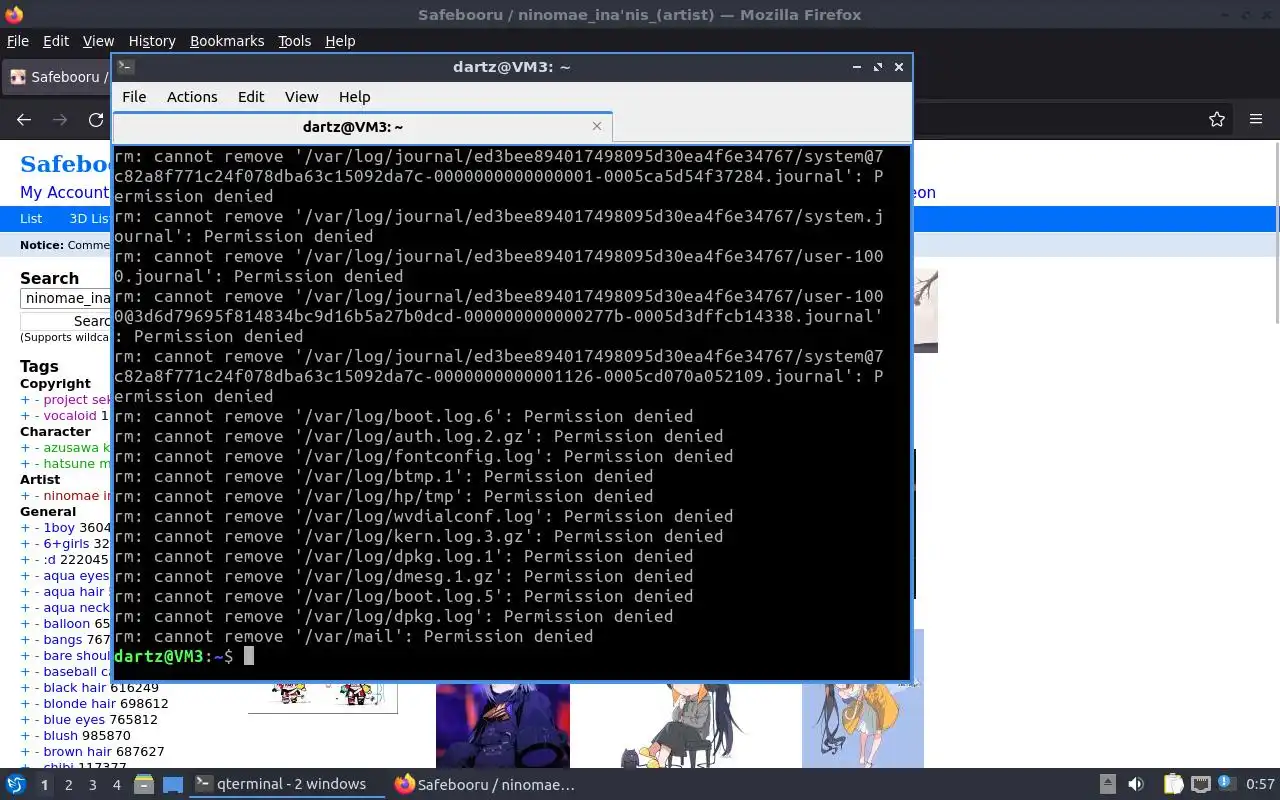Image resolution: width=1280 pixels, height=800 pixels.
Task: Exclude the balloon tag with its minus sign
Action: pyautogui.click(x=36, y=623)
